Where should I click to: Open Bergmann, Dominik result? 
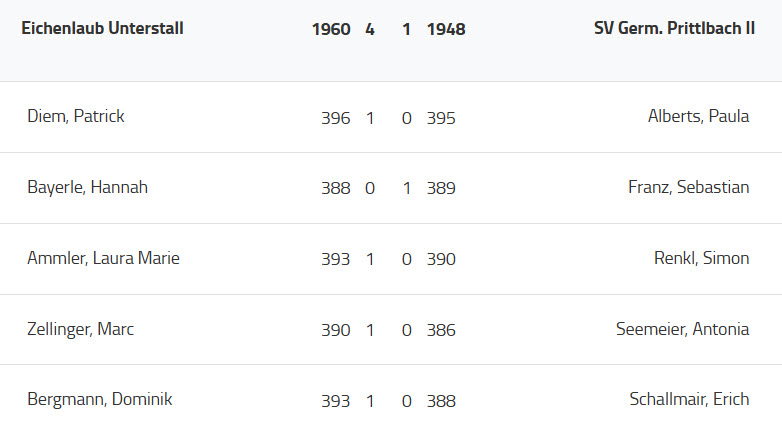99,400
